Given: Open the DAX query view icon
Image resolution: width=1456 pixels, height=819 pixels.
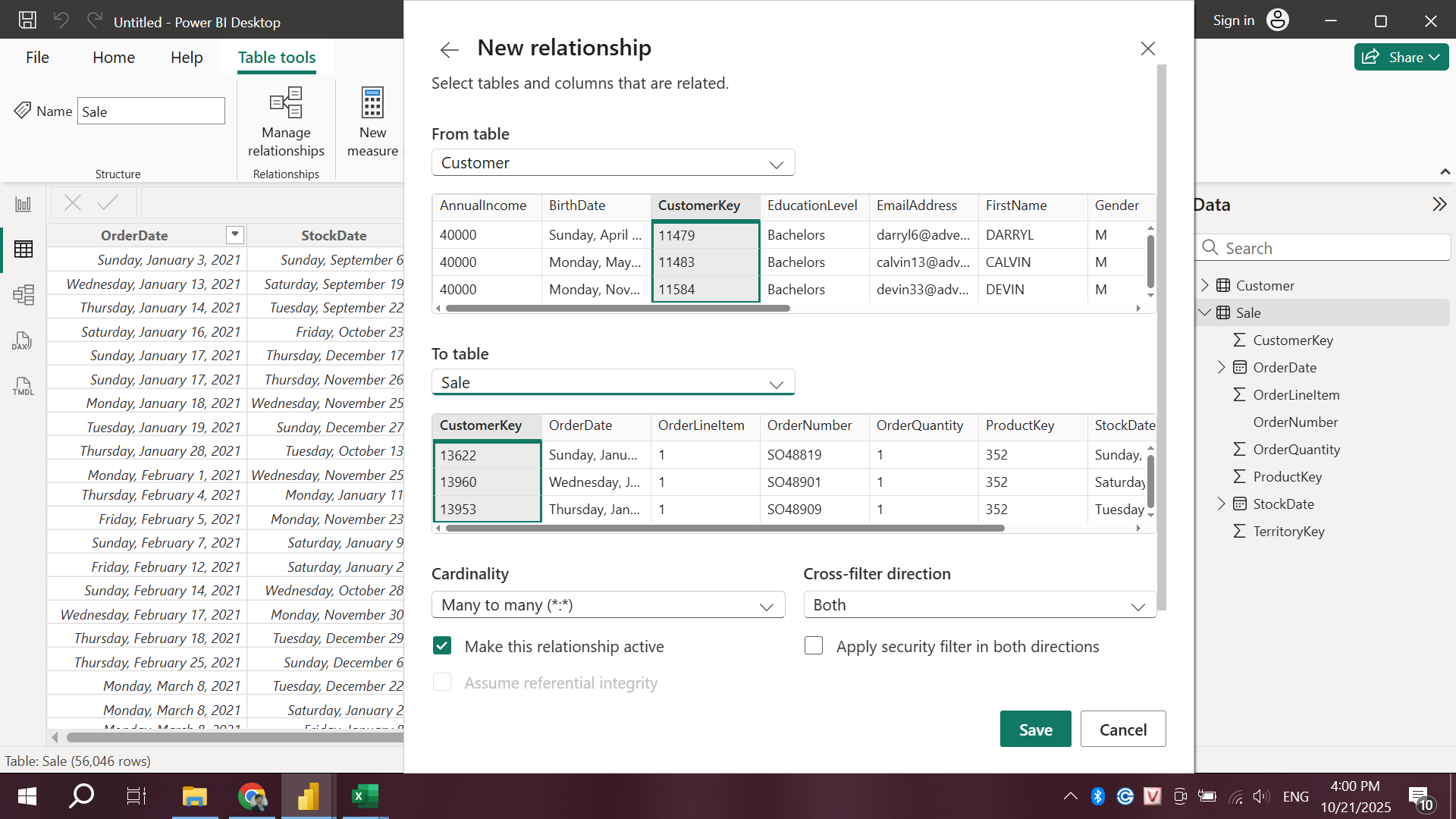Looking at the screenshot, I should [x=24, y=341].
